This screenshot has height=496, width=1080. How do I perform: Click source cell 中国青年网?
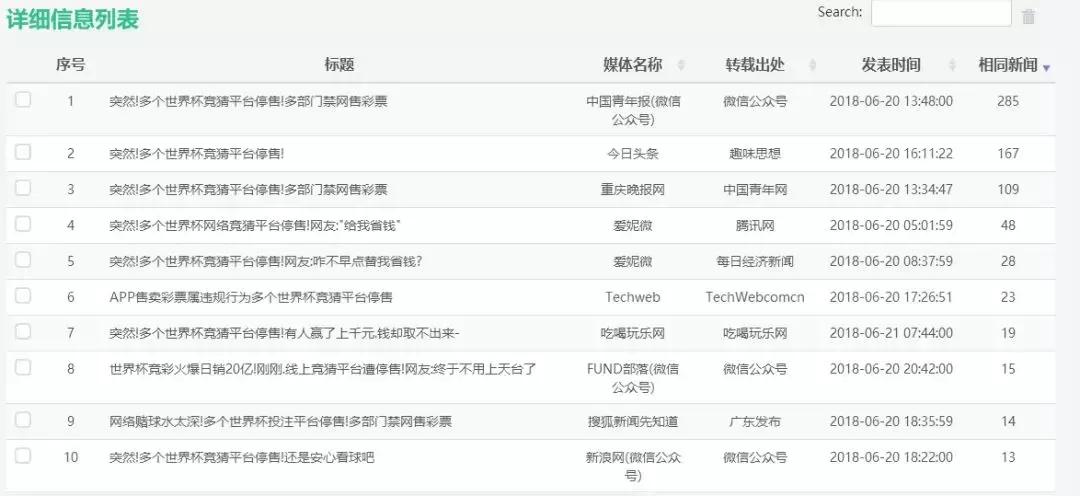pyautogui.click(x=755, y=189)
